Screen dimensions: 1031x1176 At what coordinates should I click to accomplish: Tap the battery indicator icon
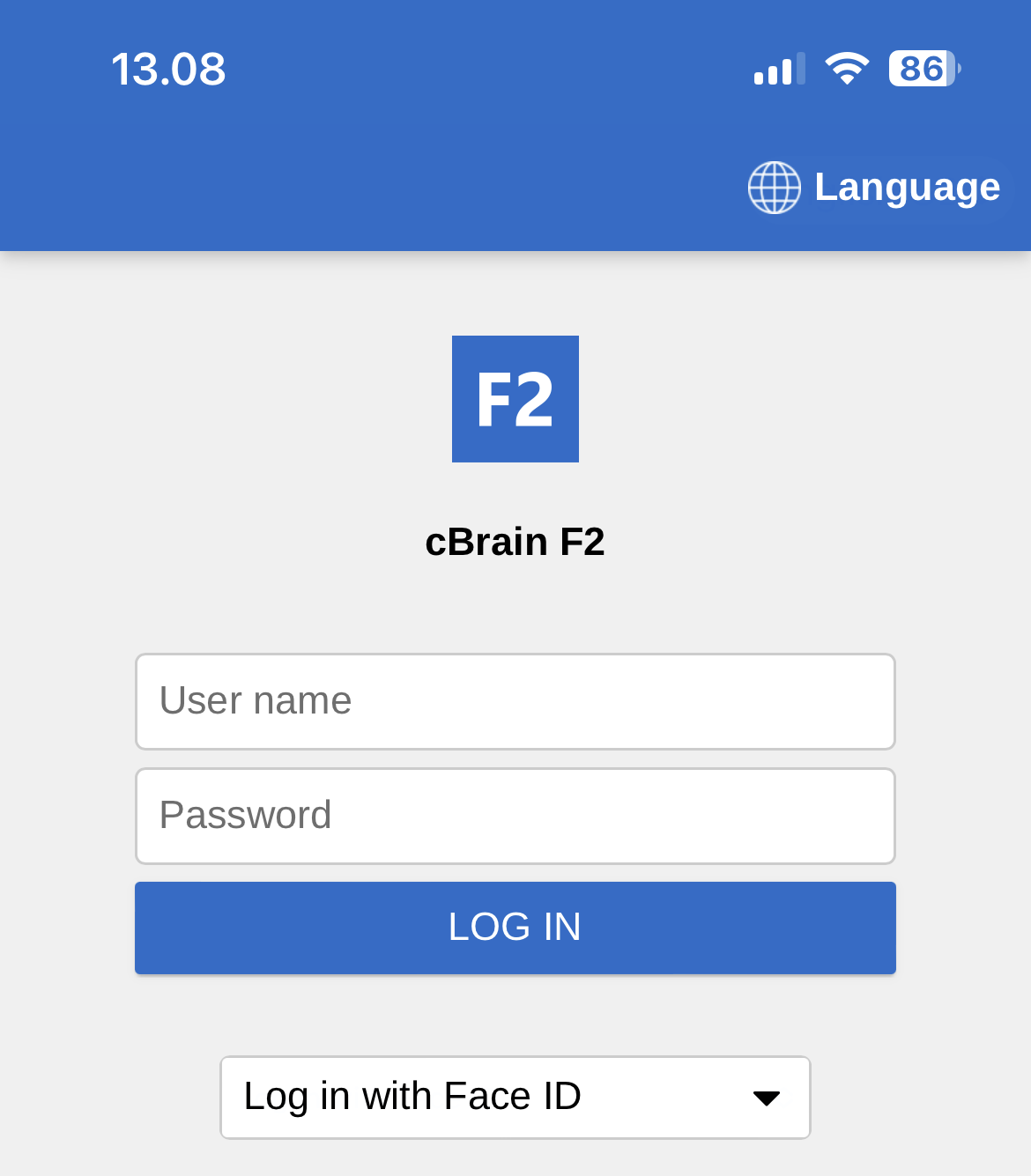pyautogui.click(x=923, y=69)
